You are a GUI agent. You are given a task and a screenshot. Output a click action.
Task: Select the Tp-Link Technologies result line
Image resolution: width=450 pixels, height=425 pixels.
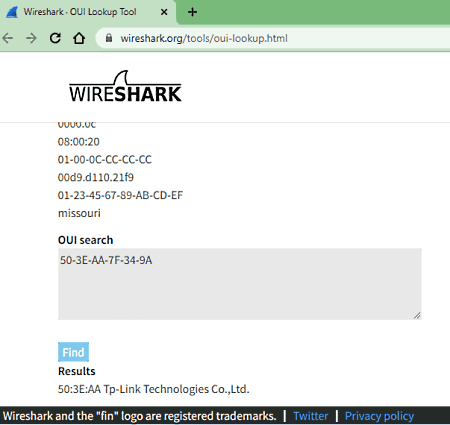tap(154, 389)
